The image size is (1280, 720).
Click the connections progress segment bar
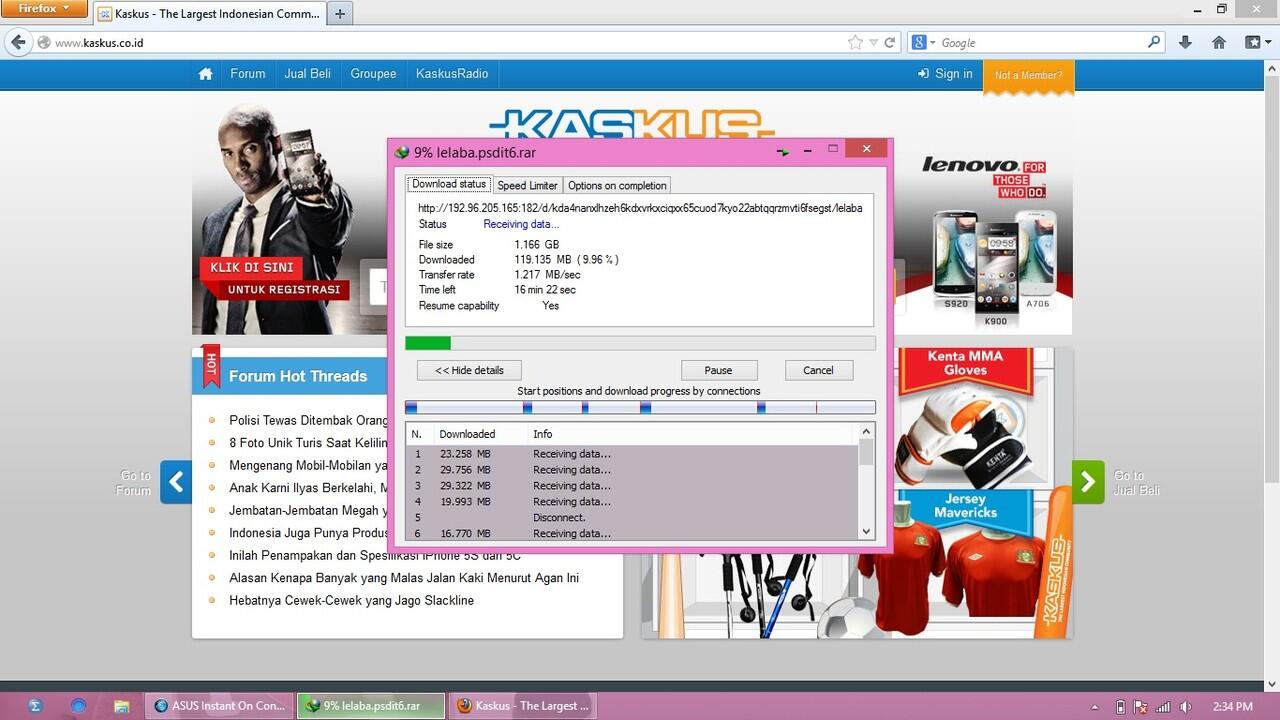(x=640, y=407)
